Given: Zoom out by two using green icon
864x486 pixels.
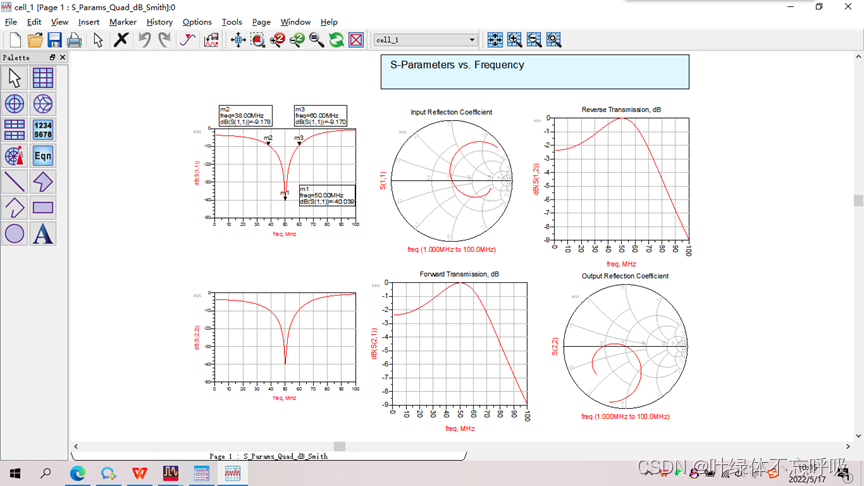Looking at the screenshot, I should (297, 40).
